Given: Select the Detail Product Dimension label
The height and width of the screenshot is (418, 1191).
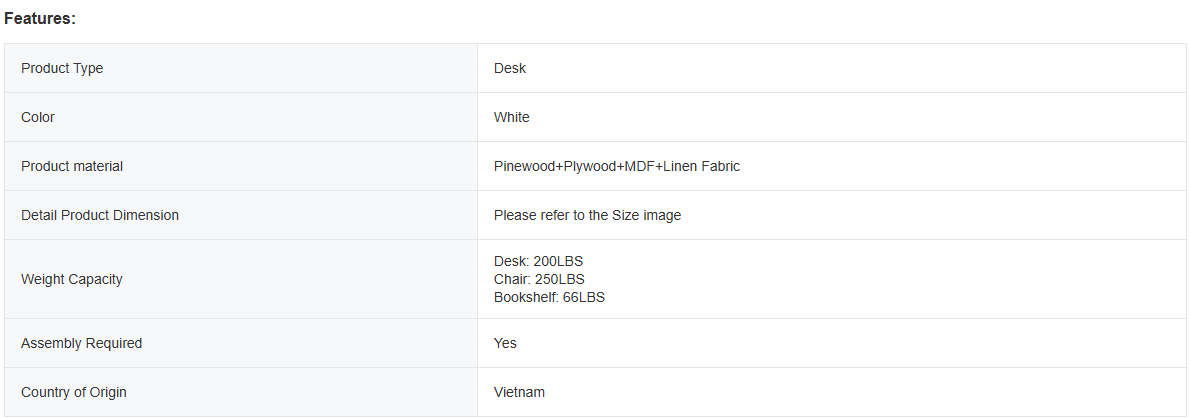Looking at the screenshot, I should pos(100,215).
